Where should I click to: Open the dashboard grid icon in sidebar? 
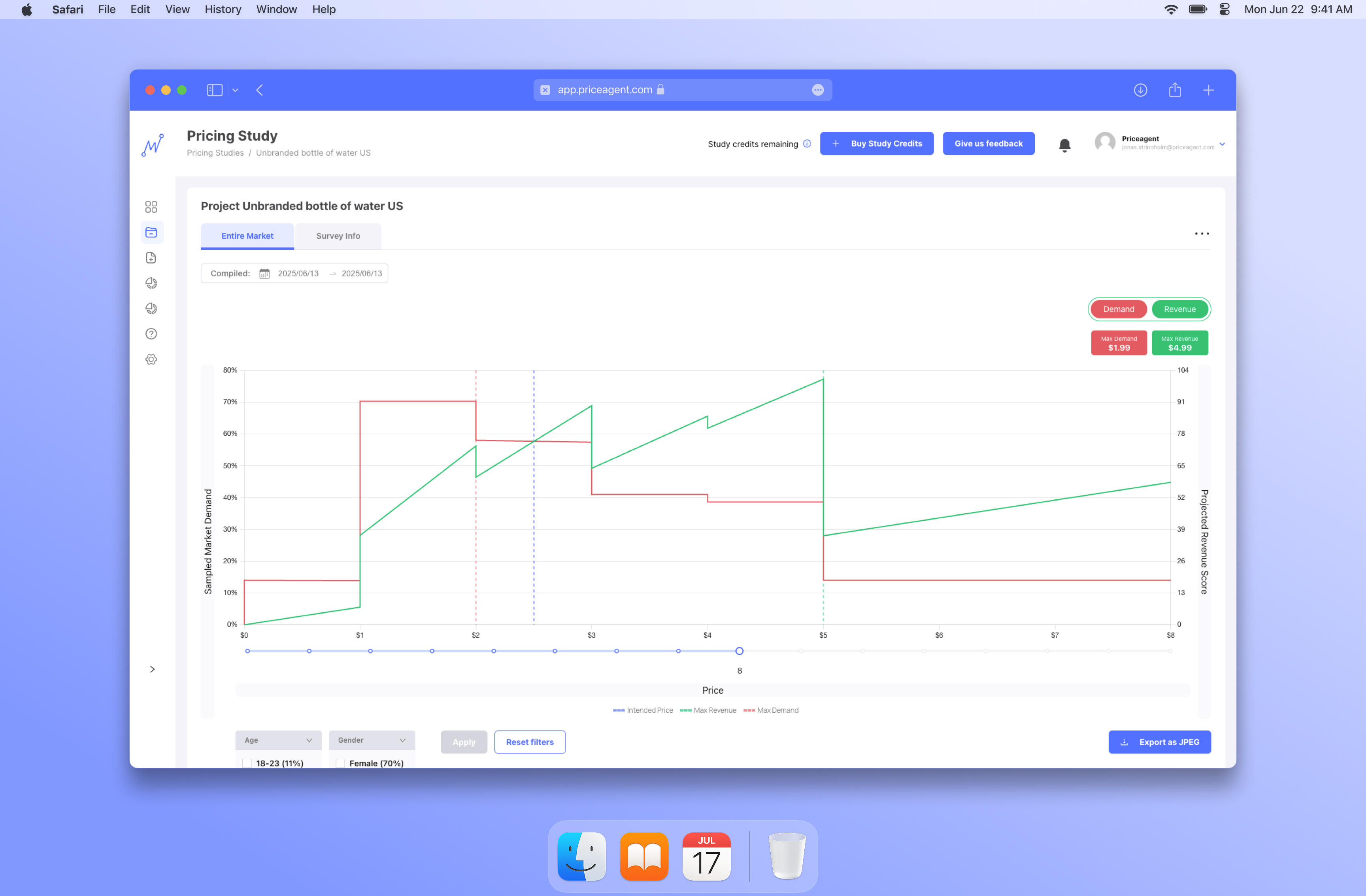151,207
